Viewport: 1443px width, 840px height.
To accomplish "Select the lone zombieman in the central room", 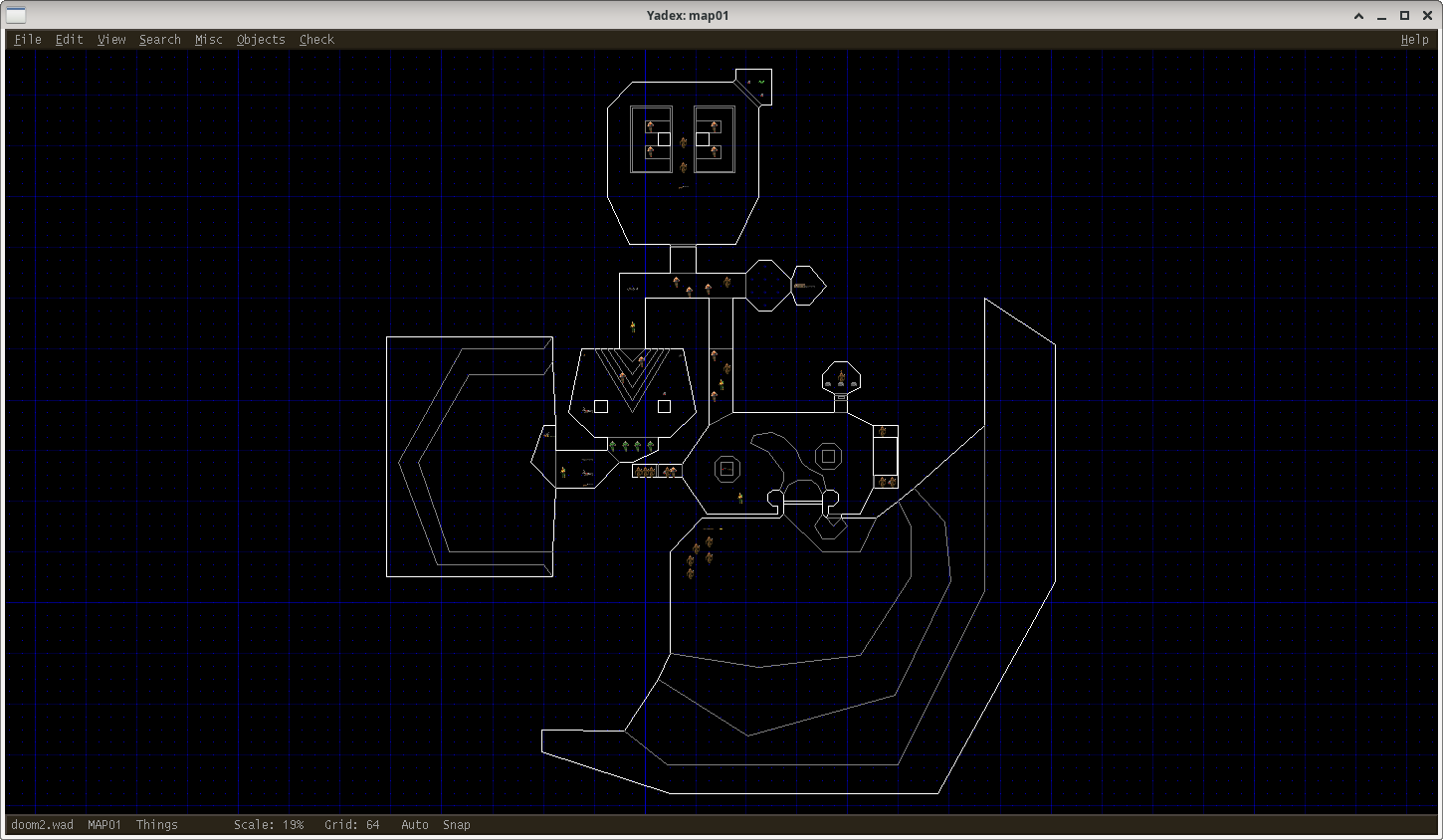I will (740, 497).
